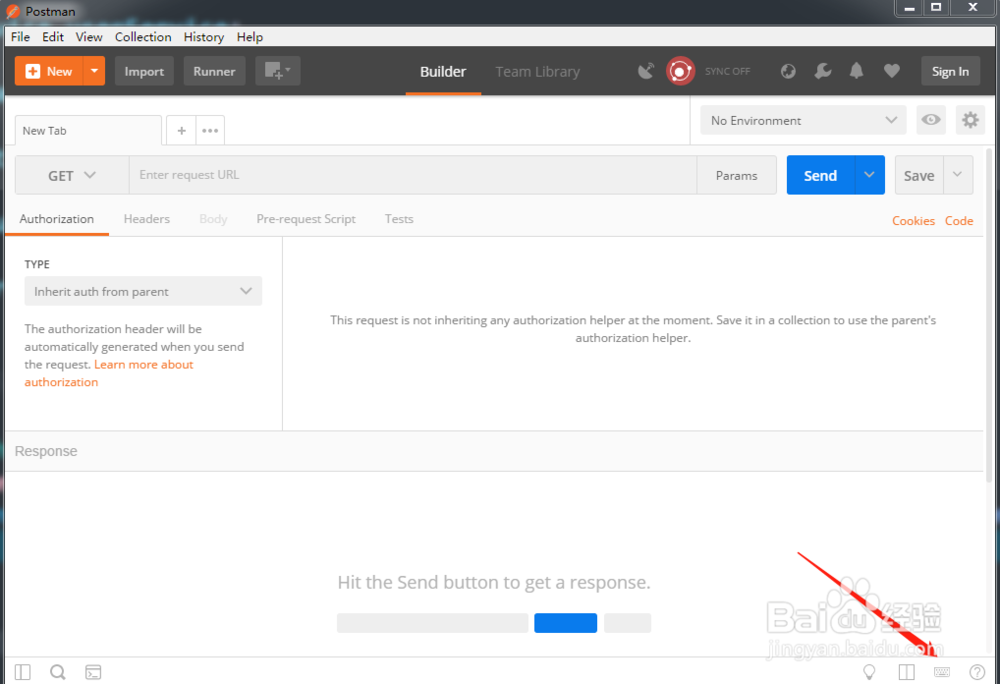
Task: Toggle the sidebar icon in status bar
Action: coord(23,672)
